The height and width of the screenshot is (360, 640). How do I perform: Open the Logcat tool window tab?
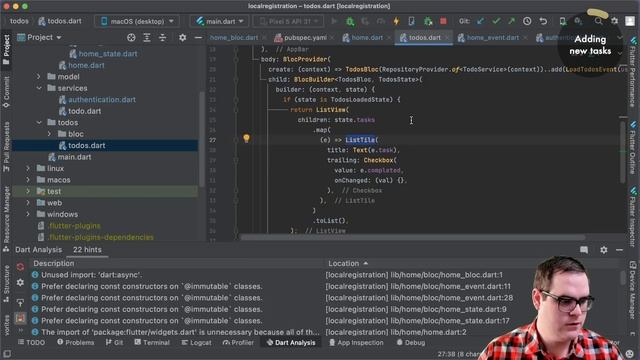click(x=196, y=343)
